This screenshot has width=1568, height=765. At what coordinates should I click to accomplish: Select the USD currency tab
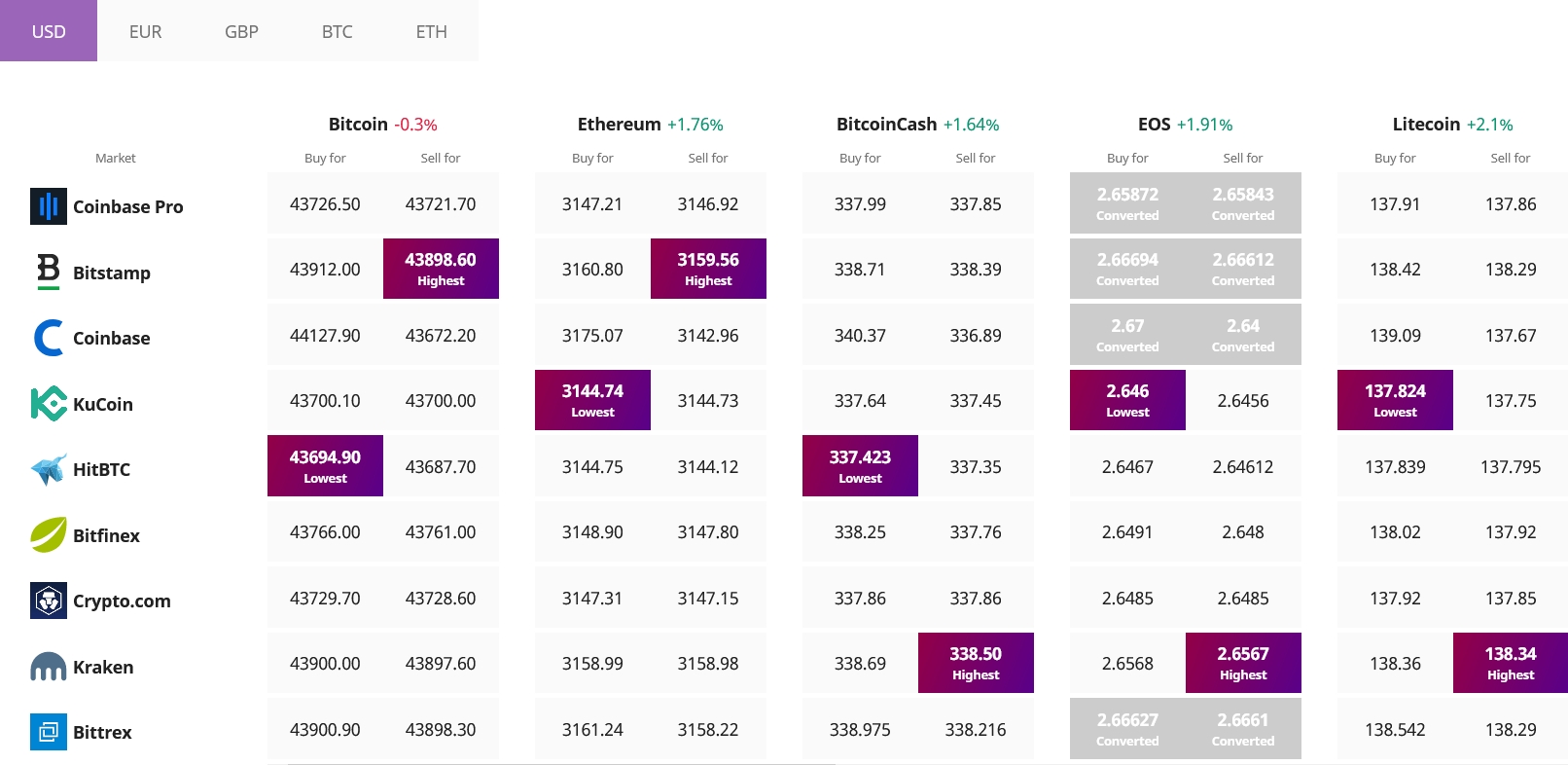click(x=49, y=31)
